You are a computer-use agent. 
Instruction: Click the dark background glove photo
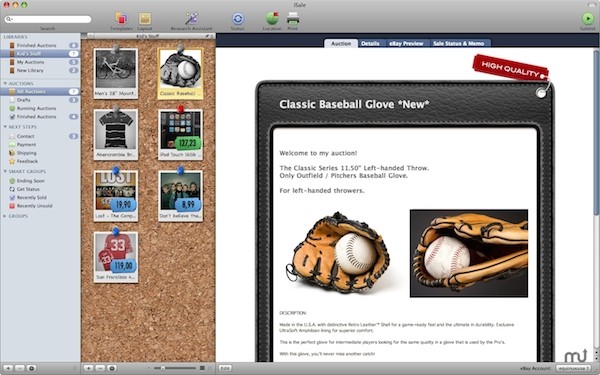coord(469,253)
